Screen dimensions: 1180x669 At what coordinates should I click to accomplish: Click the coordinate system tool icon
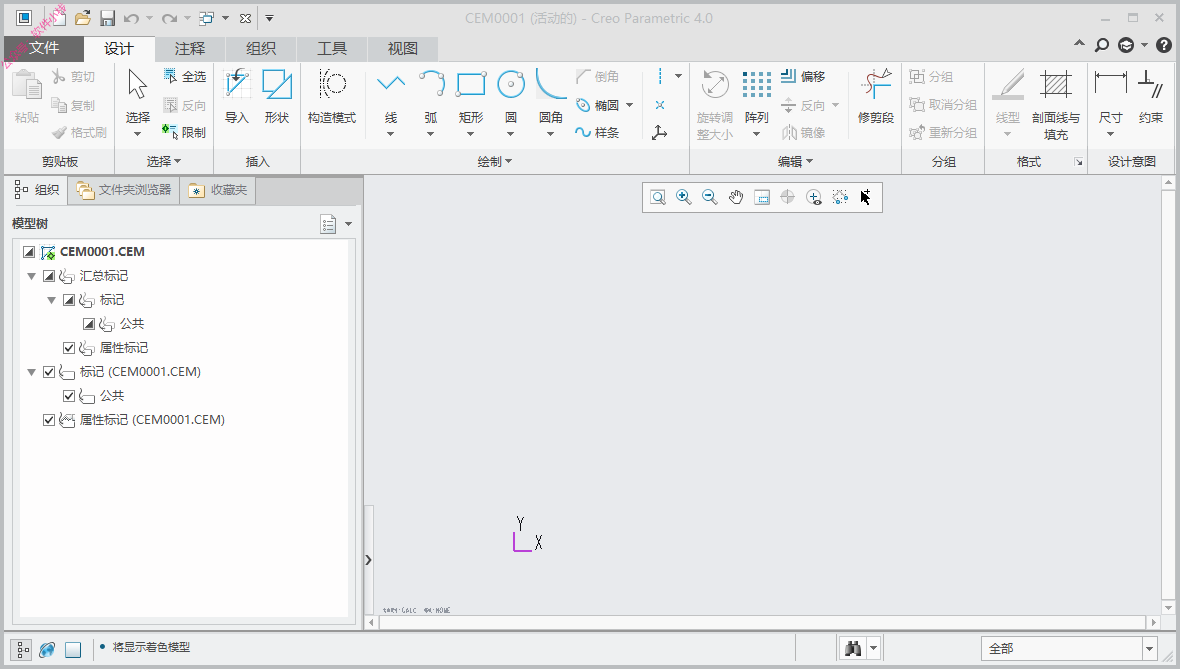point(659,132)
